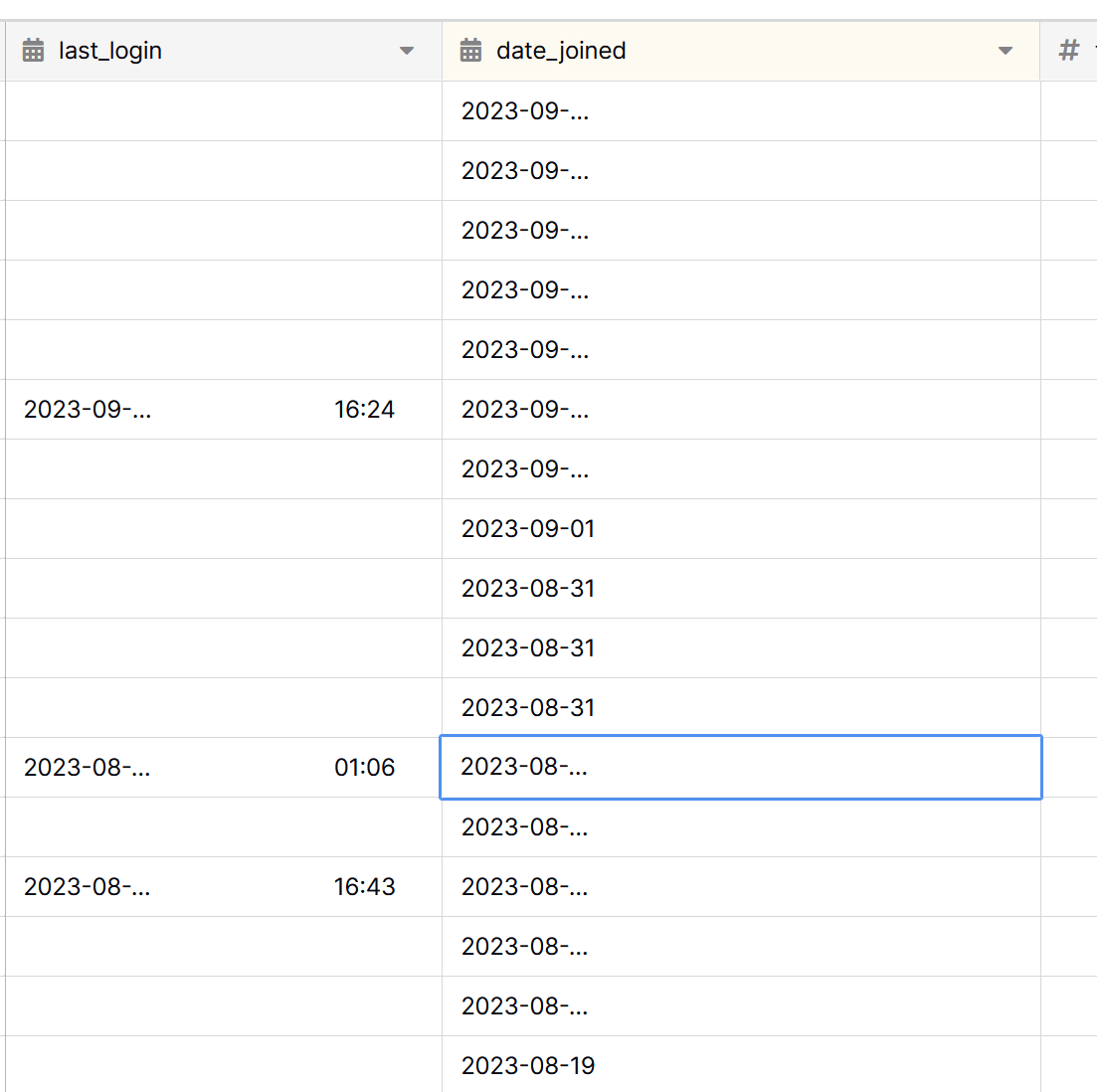
Task: Select the date_joined cell 2023-08-19
Action: click(x=741, y=1064)
